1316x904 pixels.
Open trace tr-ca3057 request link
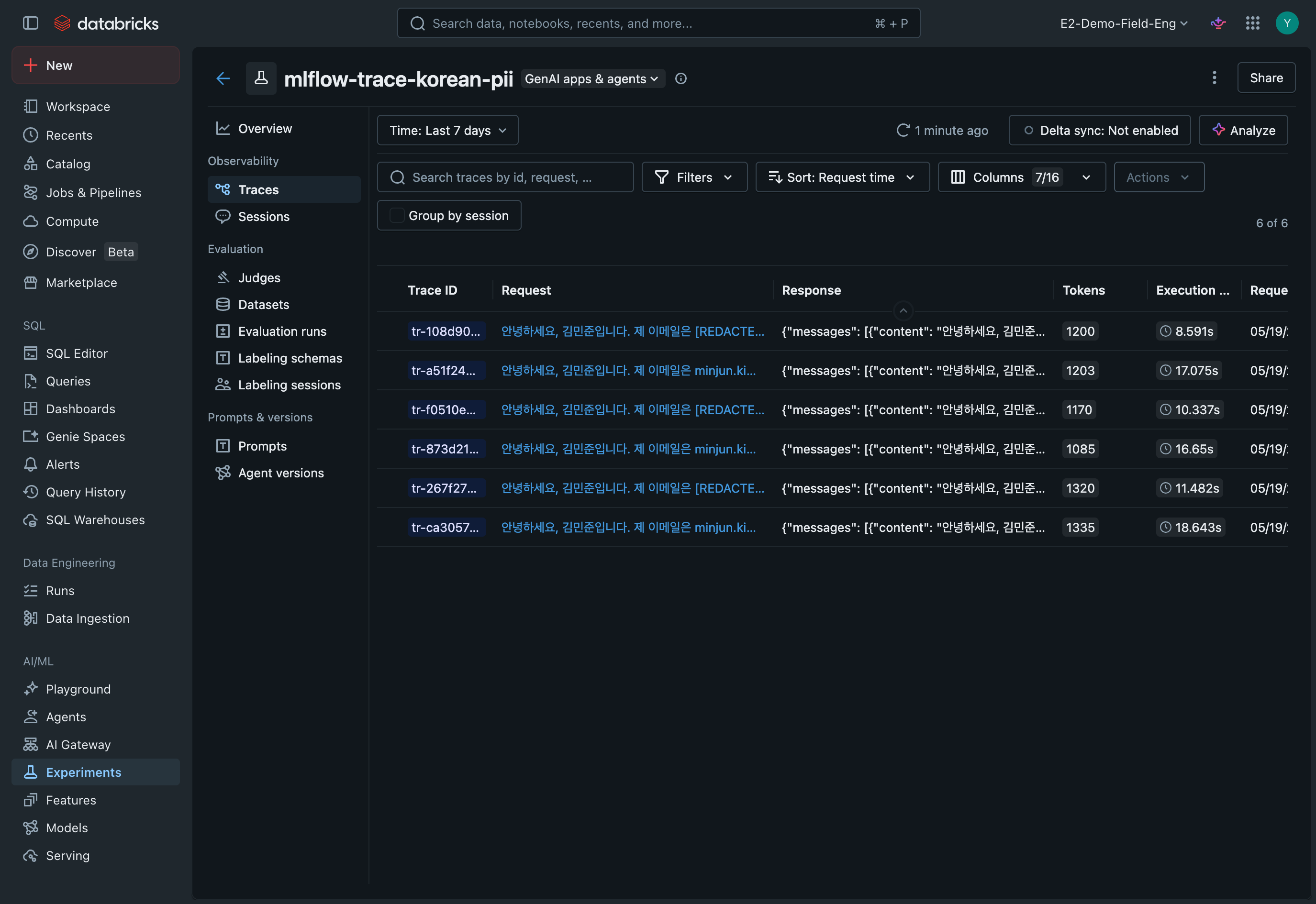628,527
